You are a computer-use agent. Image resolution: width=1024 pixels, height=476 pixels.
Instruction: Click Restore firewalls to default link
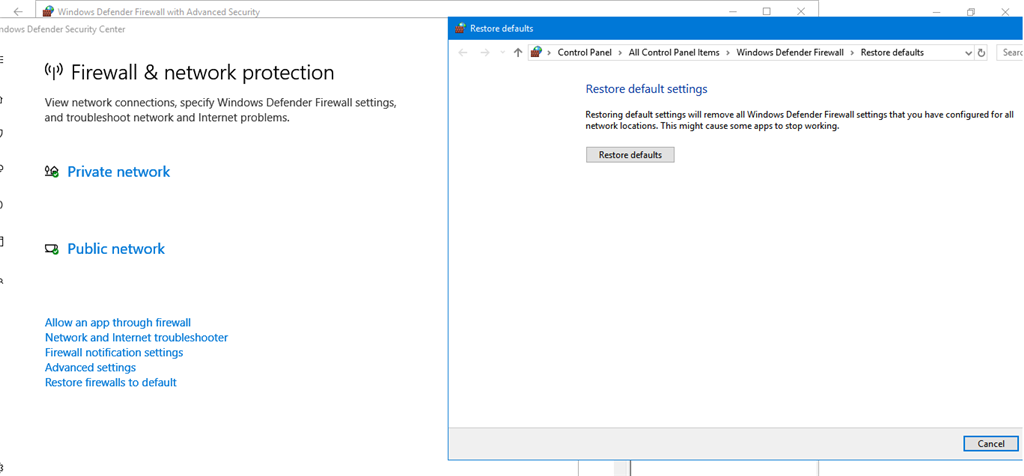(110, 383)
